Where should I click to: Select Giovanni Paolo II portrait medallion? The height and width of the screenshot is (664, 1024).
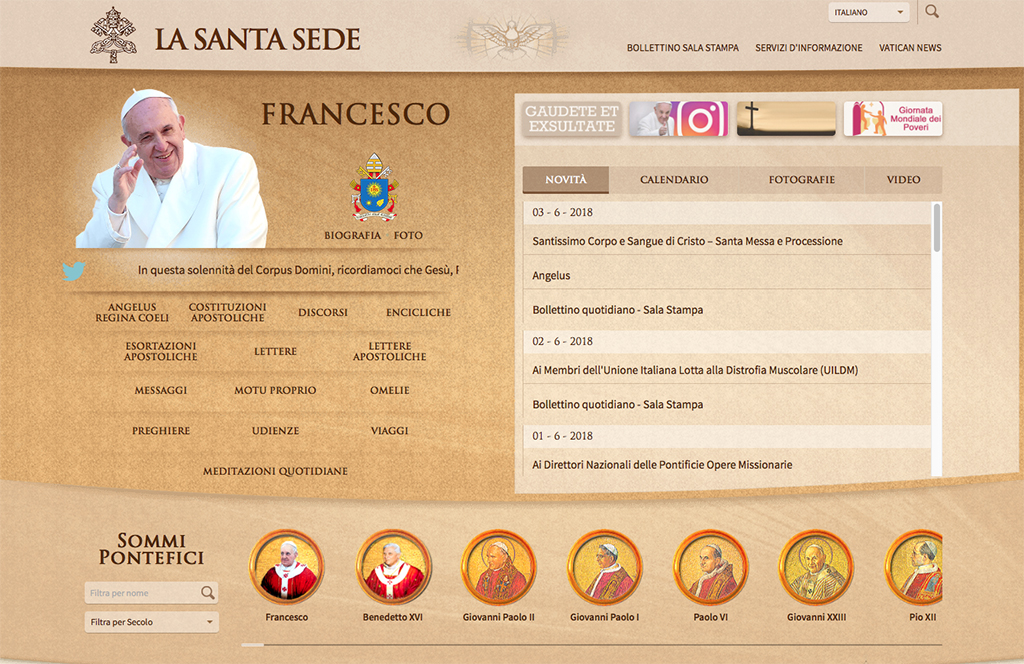(x=499, y=567)
